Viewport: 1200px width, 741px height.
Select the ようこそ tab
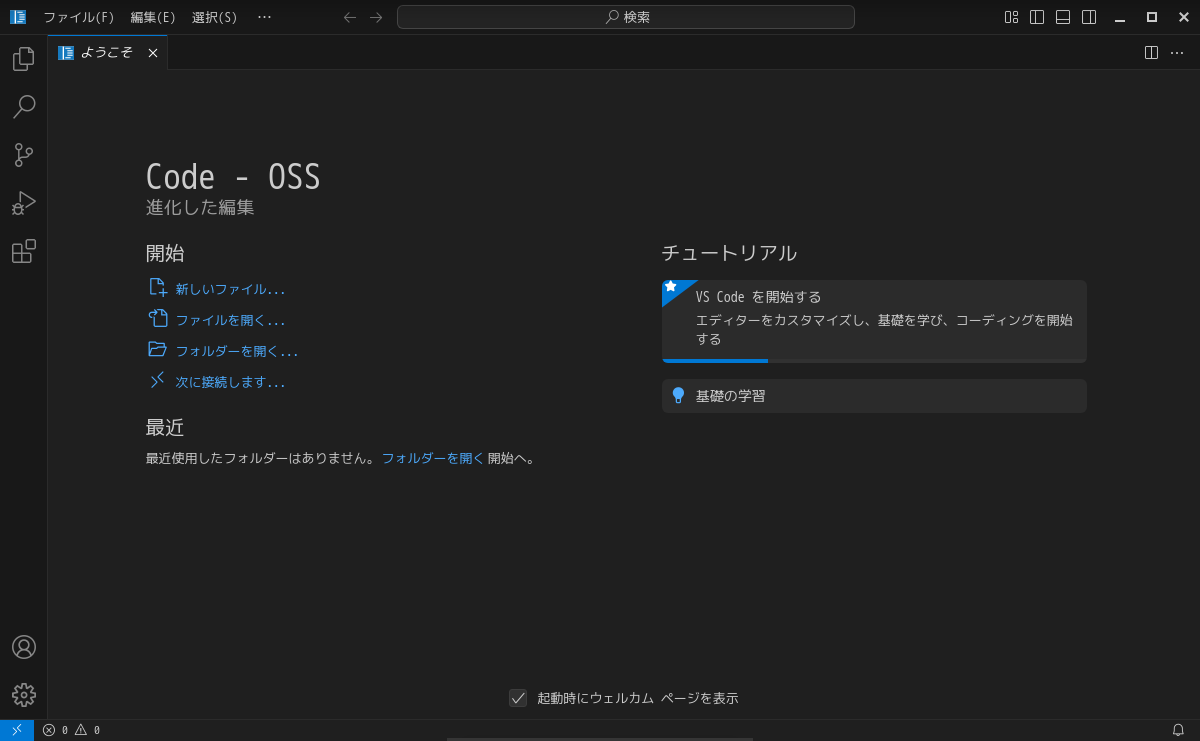[107, 52]
